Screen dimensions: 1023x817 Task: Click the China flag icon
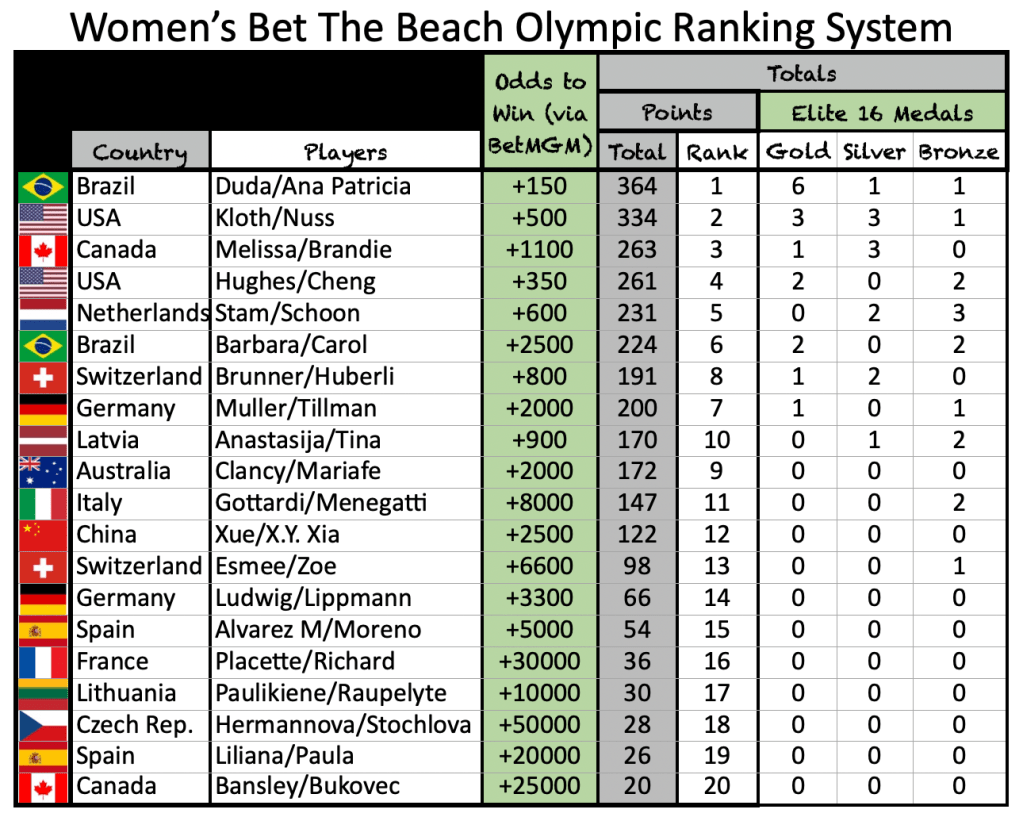pos(43,534)
